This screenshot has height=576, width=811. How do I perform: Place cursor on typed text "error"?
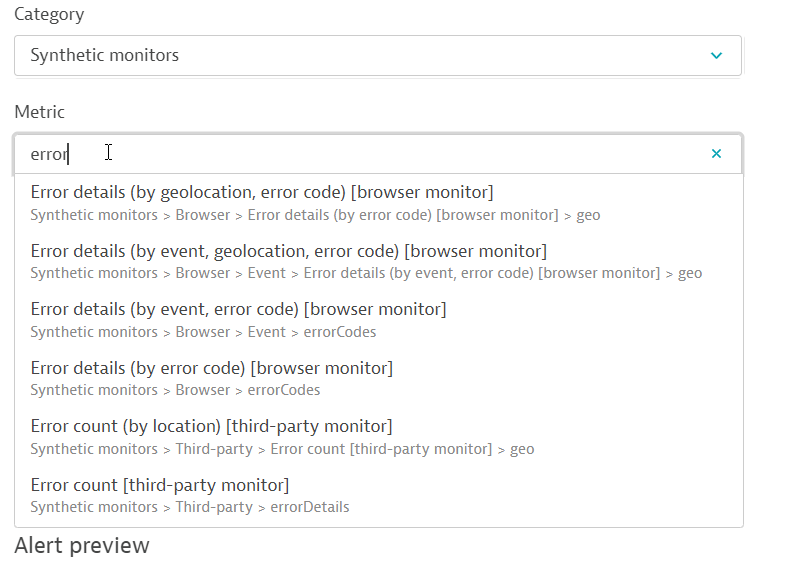48,154
